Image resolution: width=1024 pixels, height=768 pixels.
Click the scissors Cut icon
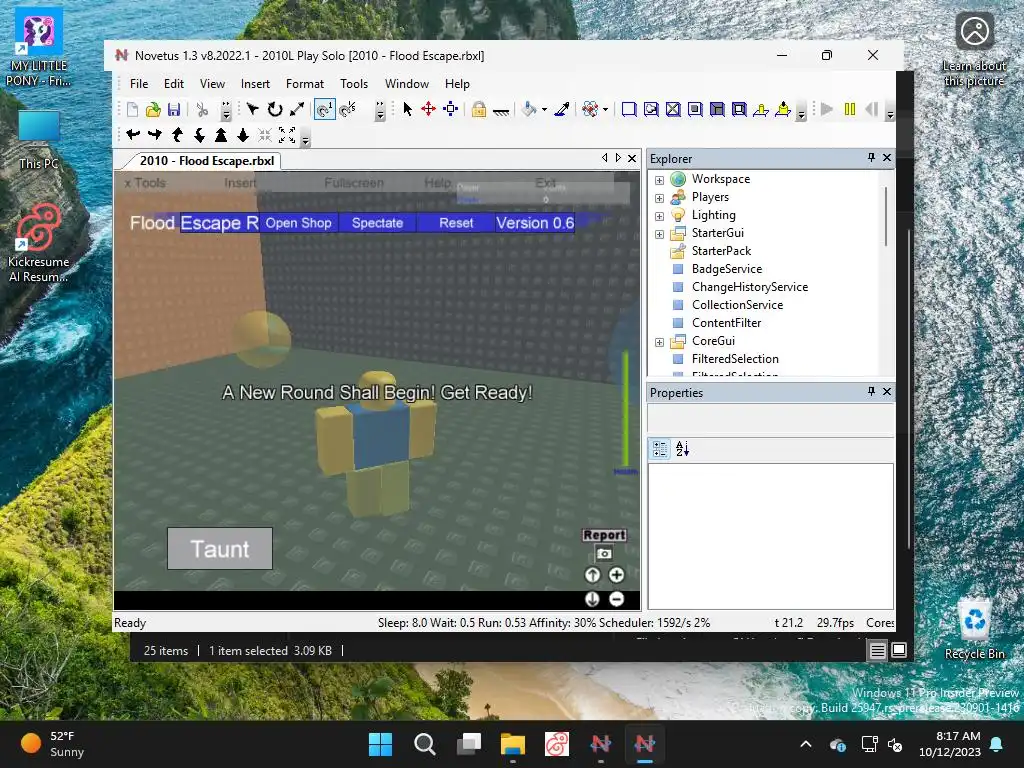coord(202,110)
